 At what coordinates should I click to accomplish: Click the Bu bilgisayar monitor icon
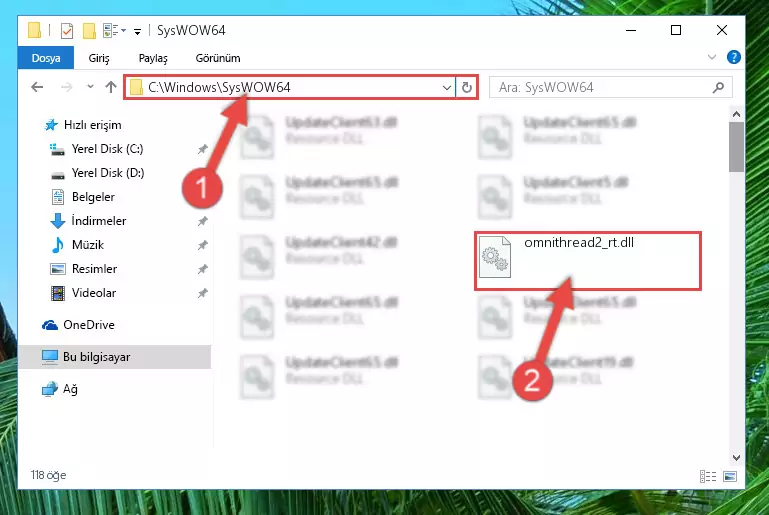click(50, 357)
